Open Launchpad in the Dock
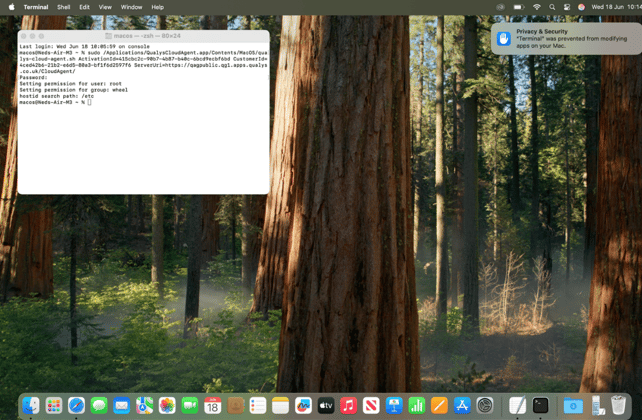642x420 pixels. [54, 406]
